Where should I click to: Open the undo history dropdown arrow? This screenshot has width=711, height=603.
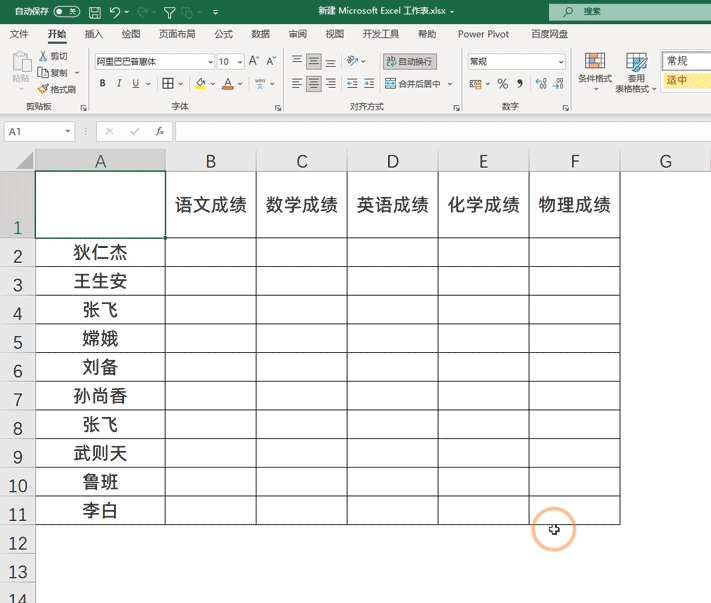[x=127, y=12]
